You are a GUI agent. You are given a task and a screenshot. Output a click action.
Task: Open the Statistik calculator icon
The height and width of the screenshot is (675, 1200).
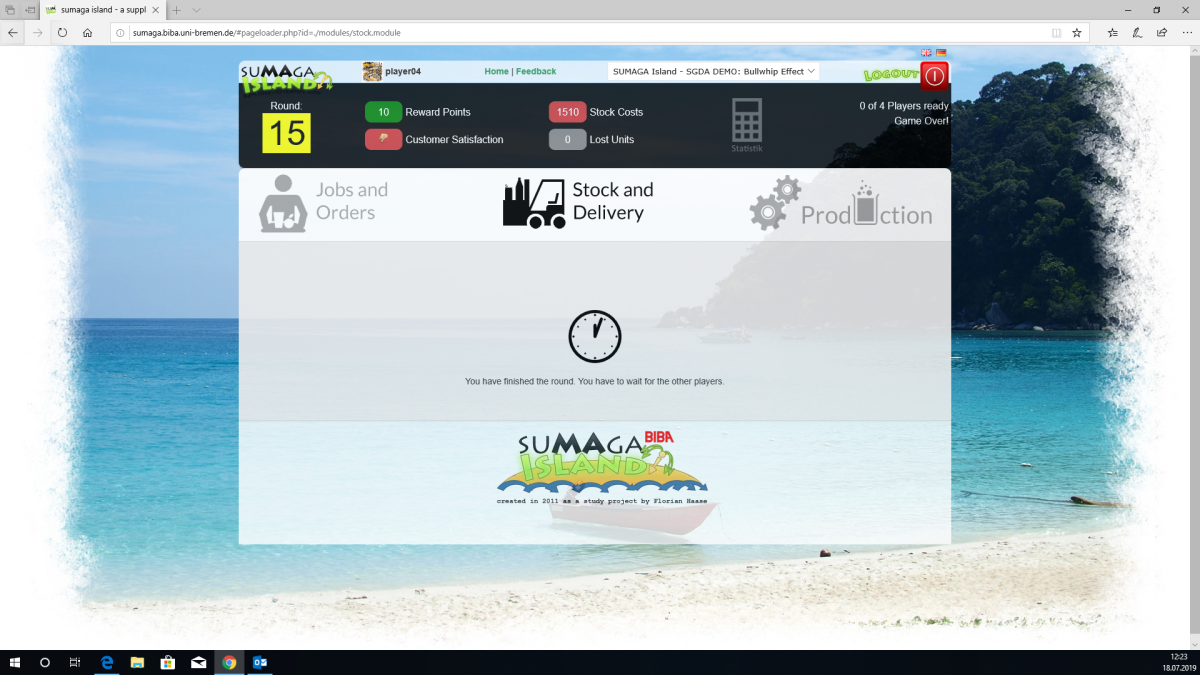coord(745,122)
